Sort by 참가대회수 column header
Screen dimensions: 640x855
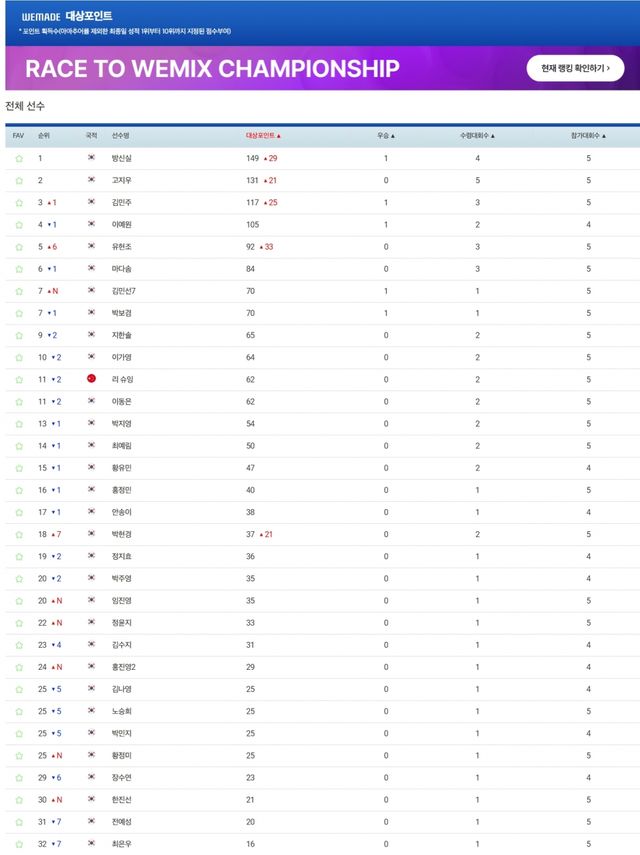point(588,135)
